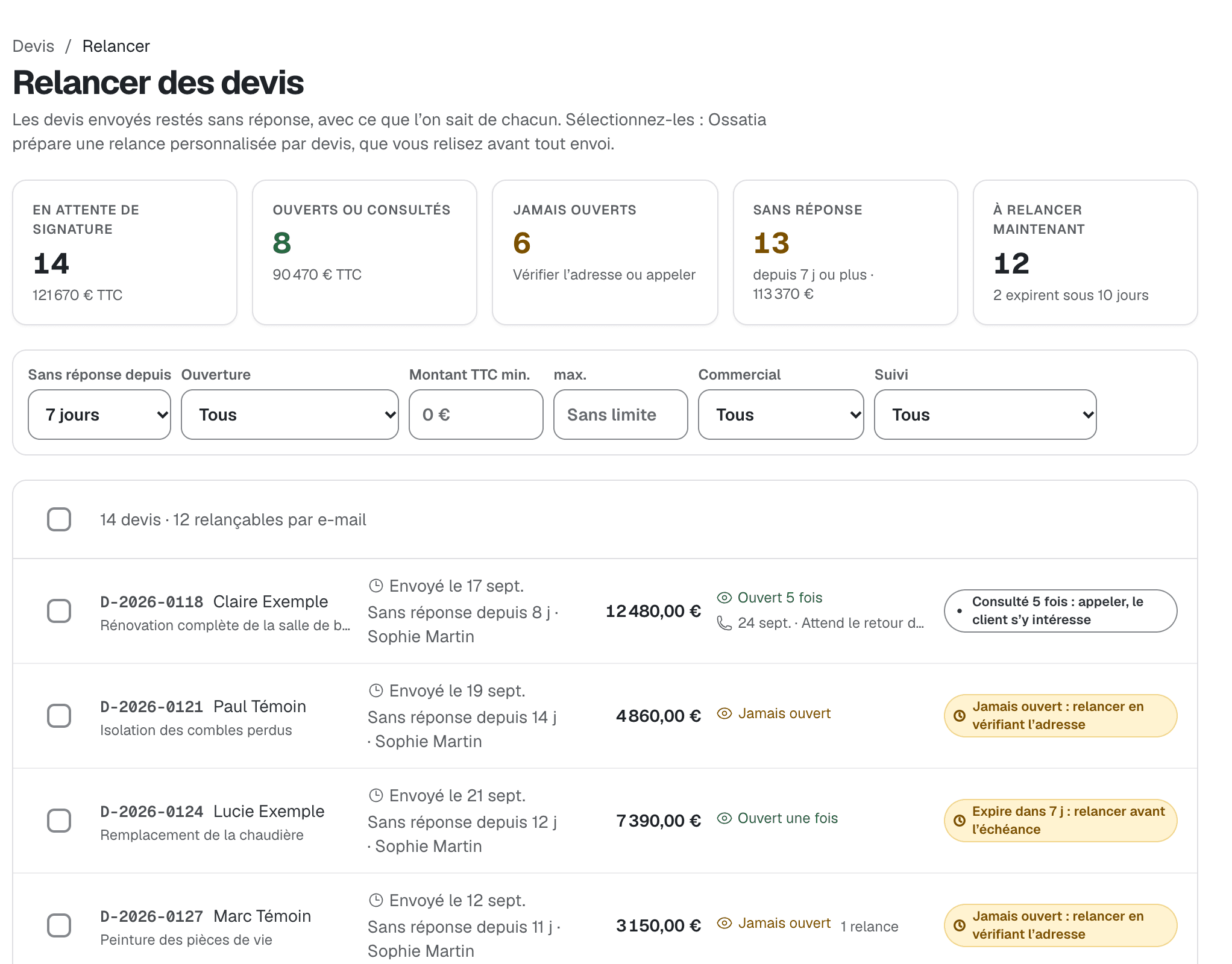The image size is (1232, 964).
Task: Click Marc Témoin's 'Jamais ouvert : relancer' badge
Action: [x=1061, y=925]
